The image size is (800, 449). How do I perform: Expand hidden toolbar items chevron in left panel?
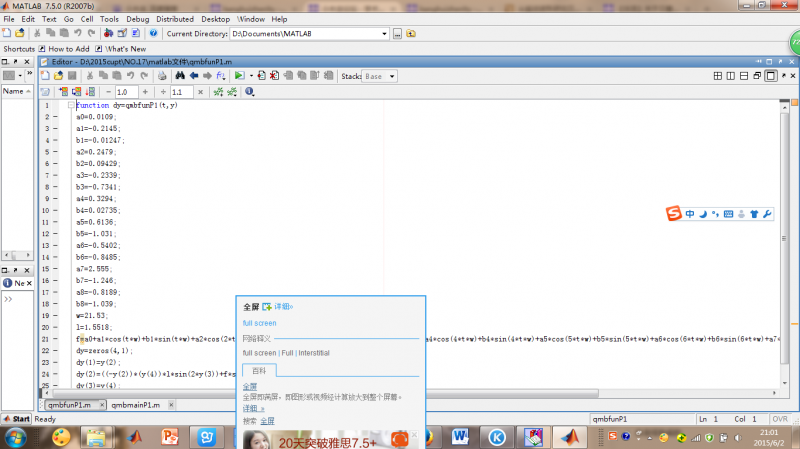coord(29,73)
